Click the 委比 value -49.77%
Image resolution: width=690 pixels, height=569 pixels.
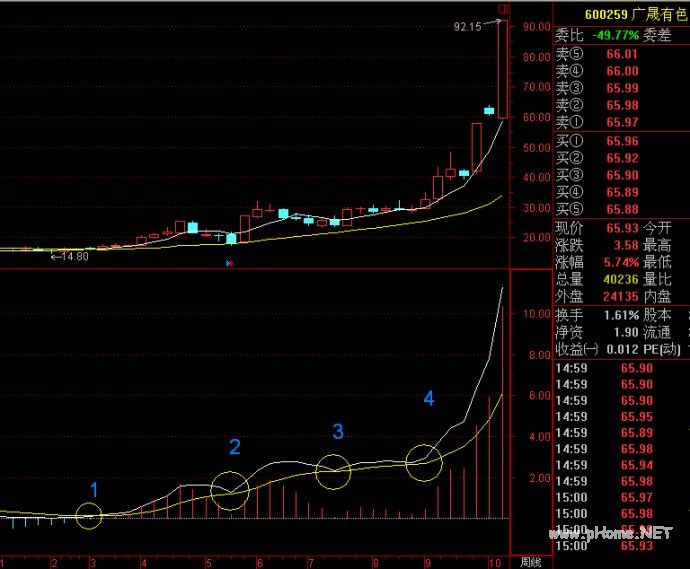pyautogui.click(x=615, y=35)
